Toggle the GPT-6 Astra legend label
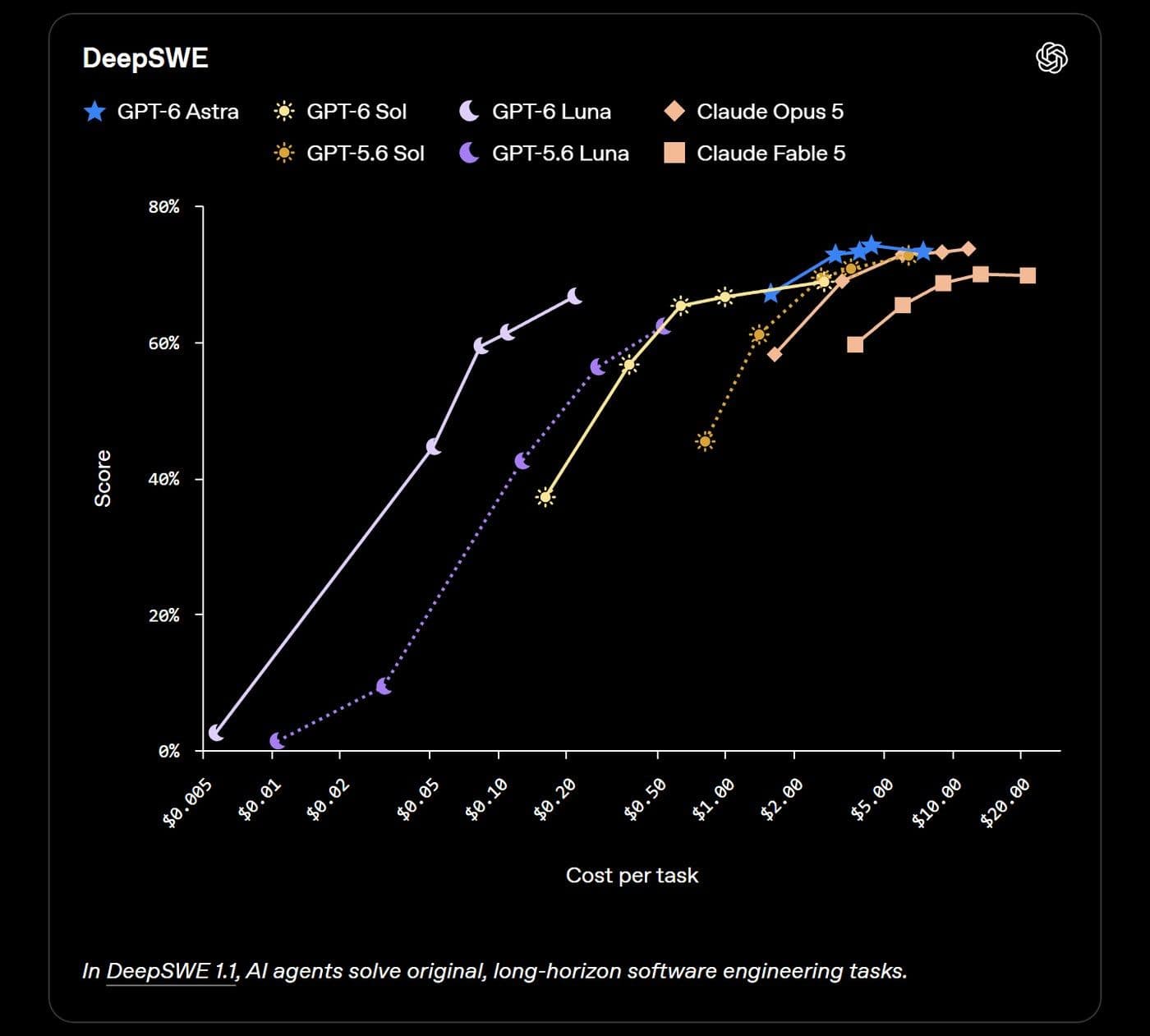This screenshot has height=1036, width=1150. 178,112
